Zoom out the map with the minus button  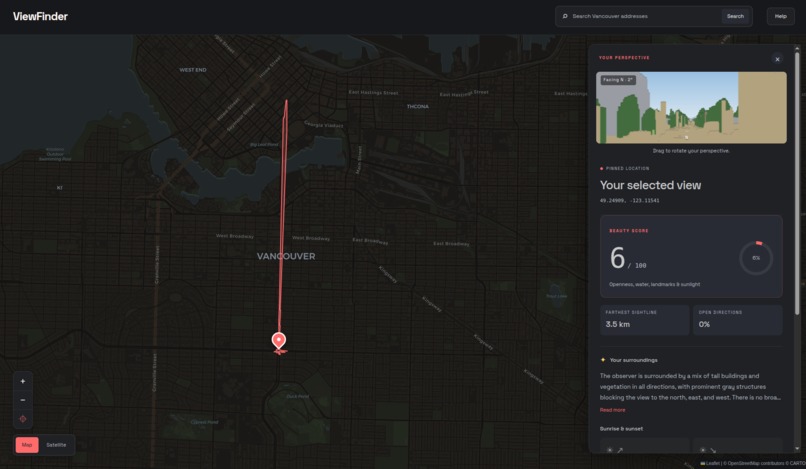(x=23, y=400)
